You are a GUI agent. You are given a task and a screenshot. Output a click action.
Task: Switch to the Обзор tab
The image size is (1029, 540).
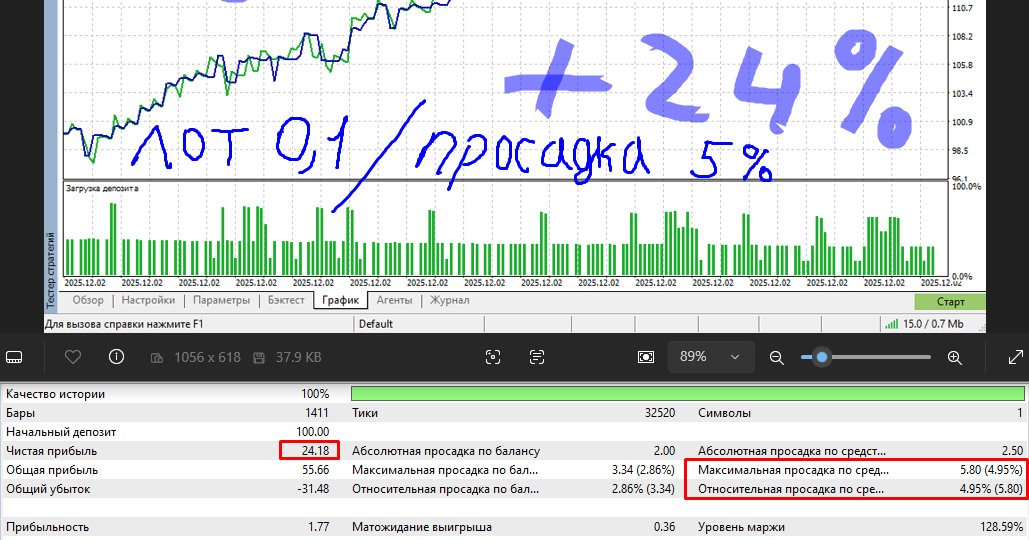click(x=88, y=300)
